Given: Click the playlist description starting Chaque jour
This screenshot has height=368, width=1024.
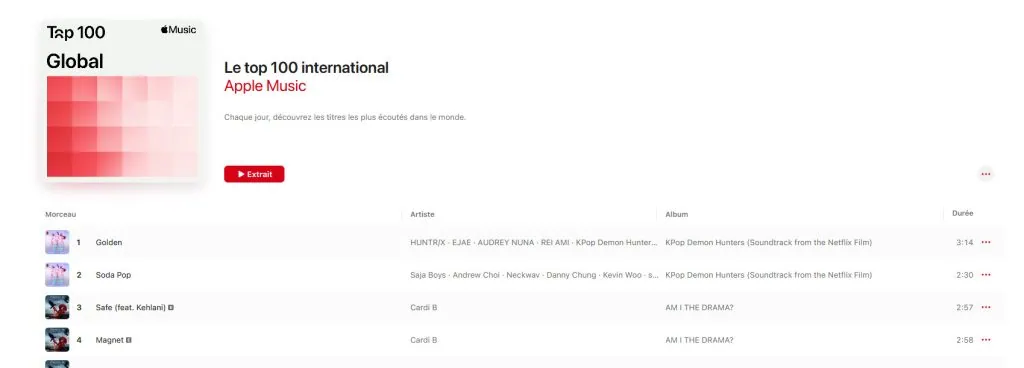Looking at the screenshot, I should pos(345,117).
